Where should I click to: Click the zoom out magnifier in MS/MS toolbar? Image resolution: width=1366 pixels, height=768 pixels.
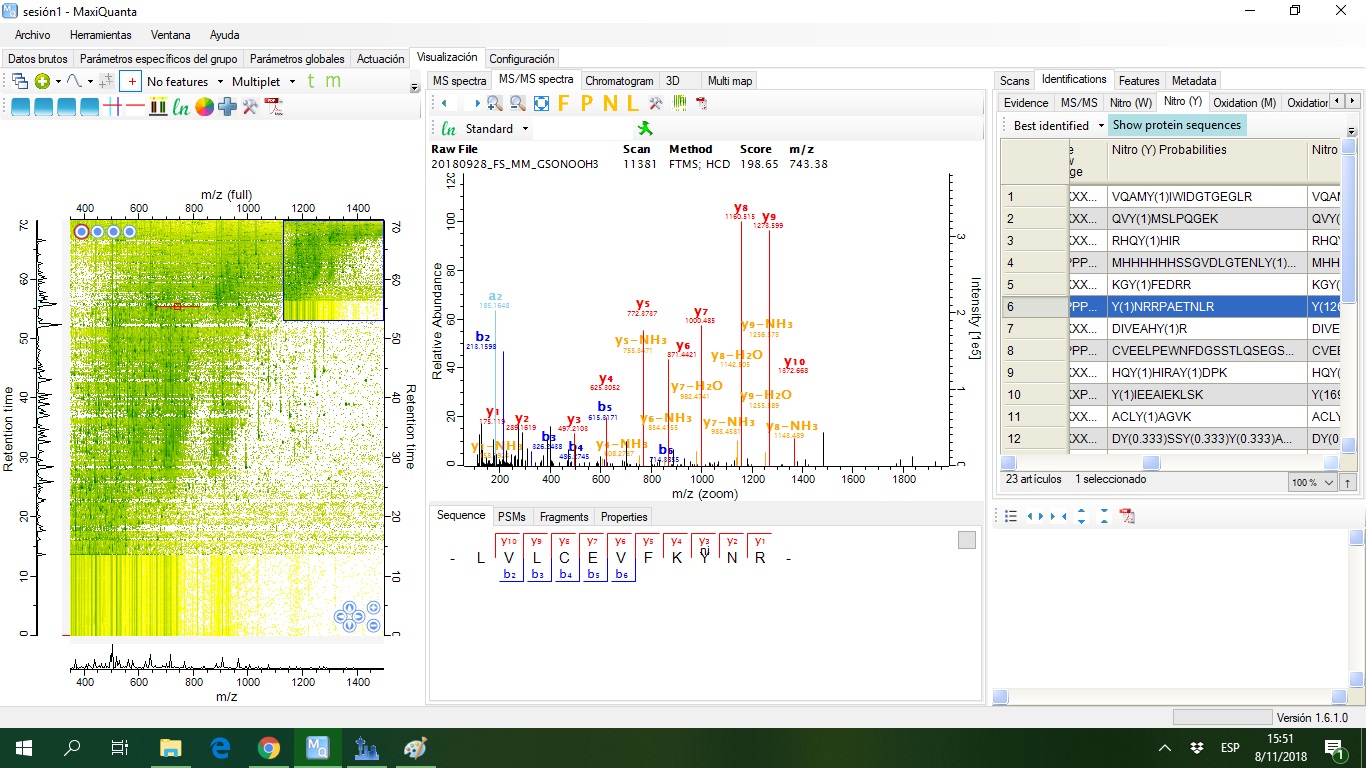(518, 103)
